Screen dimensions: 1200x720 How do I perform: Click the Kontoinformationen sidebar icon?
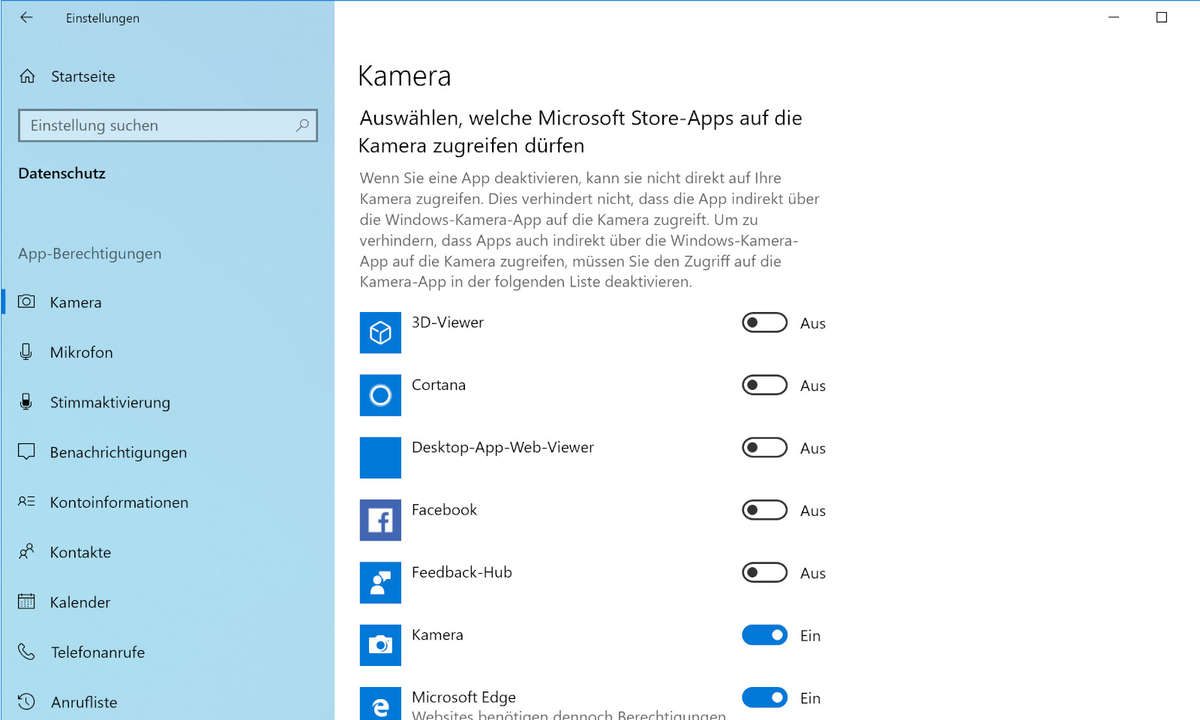tap(27, 502)
